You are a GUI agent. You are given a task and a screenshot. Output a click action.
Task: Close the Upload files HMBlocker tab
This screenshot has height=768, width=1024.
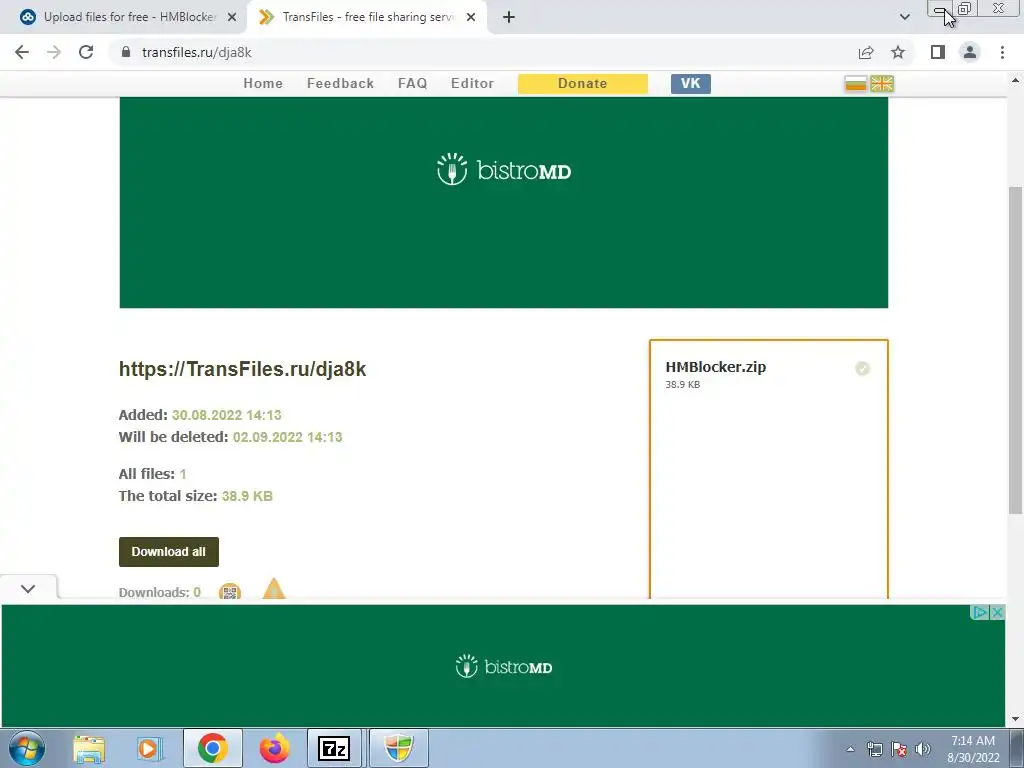[x=231, y=17]
